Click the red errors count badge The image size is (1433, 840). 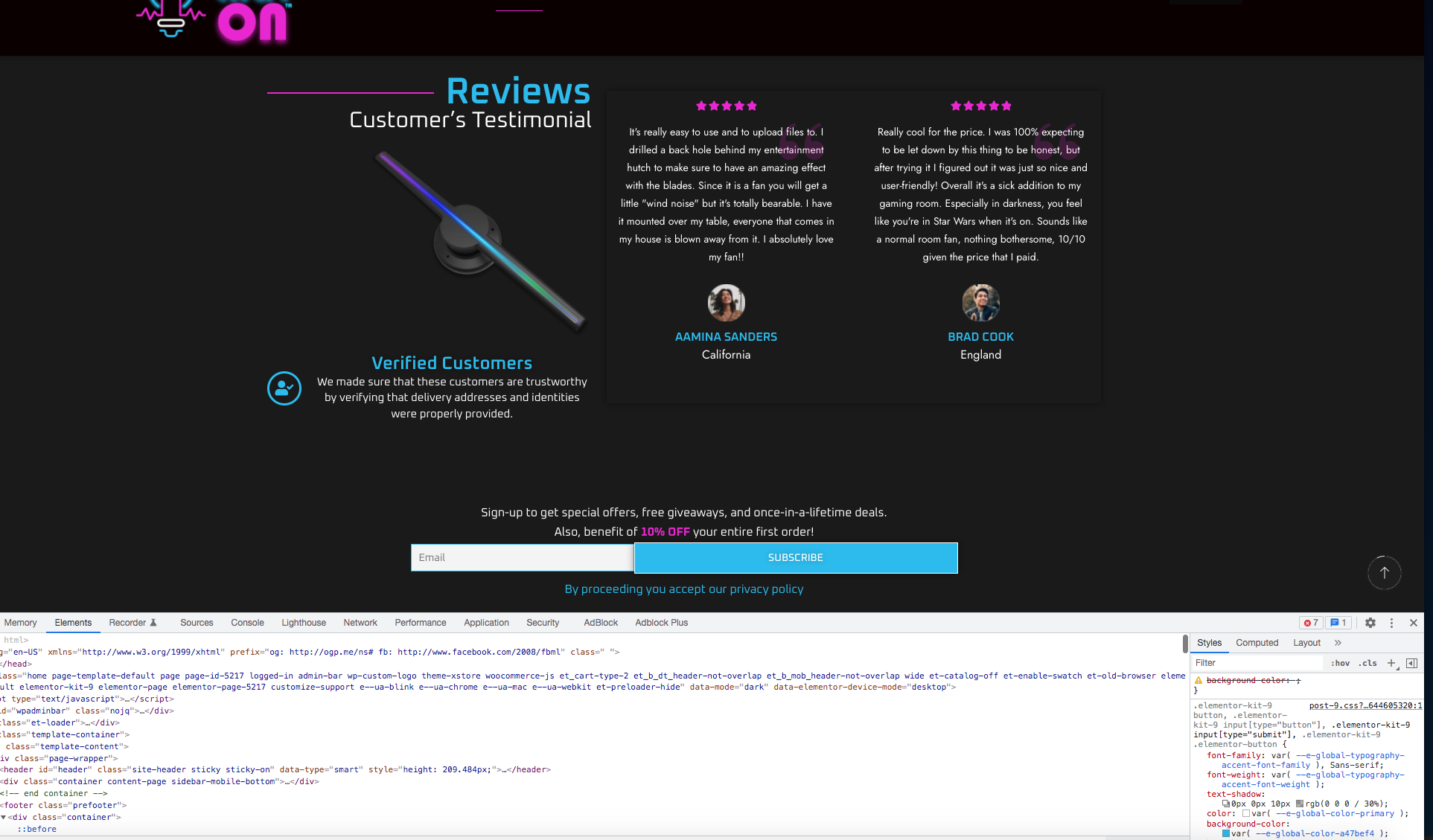coord(1311,623)
